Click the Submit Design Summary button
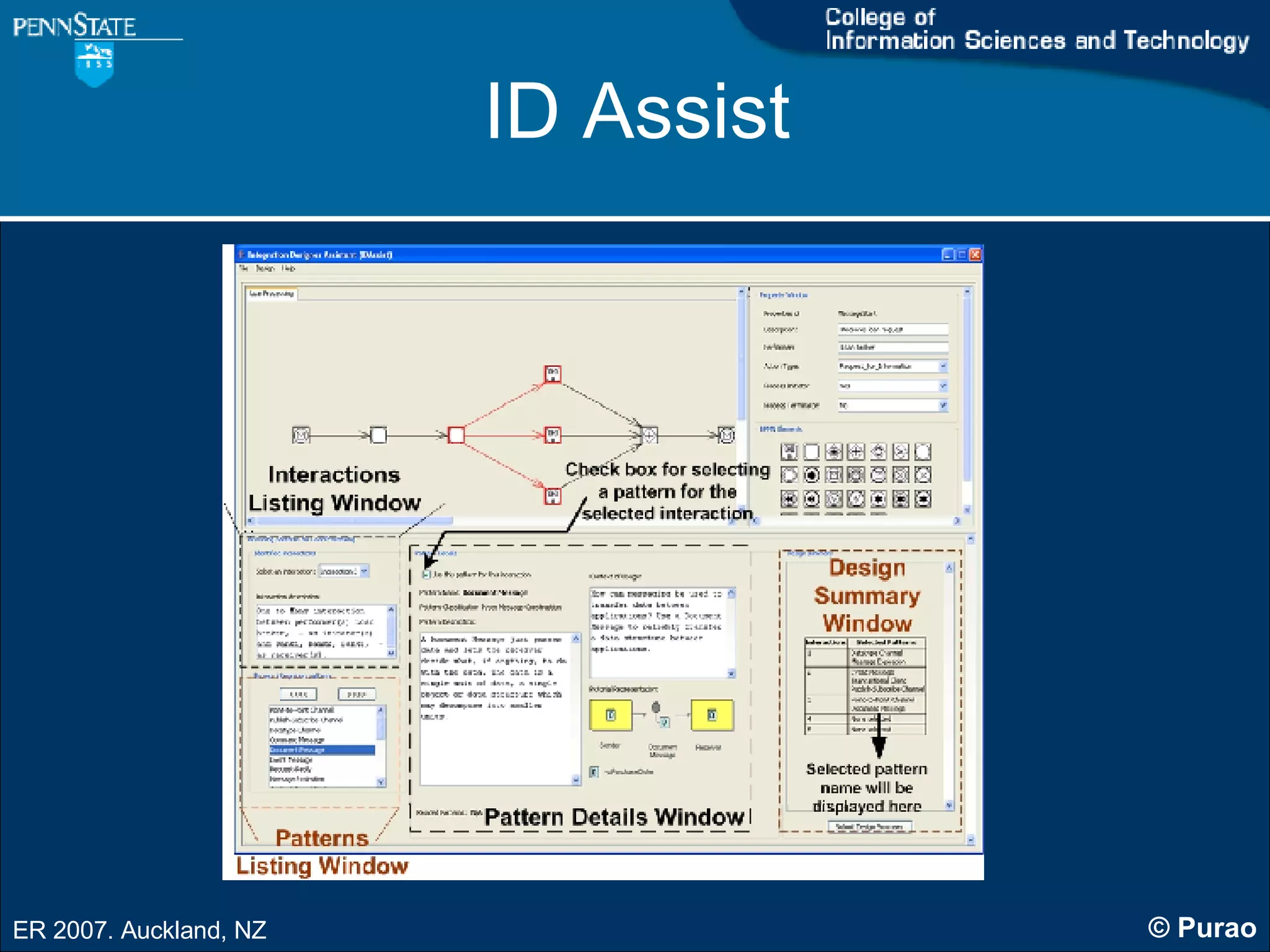The height and width of the screenshot is (952, 1270). click(871, 827)
